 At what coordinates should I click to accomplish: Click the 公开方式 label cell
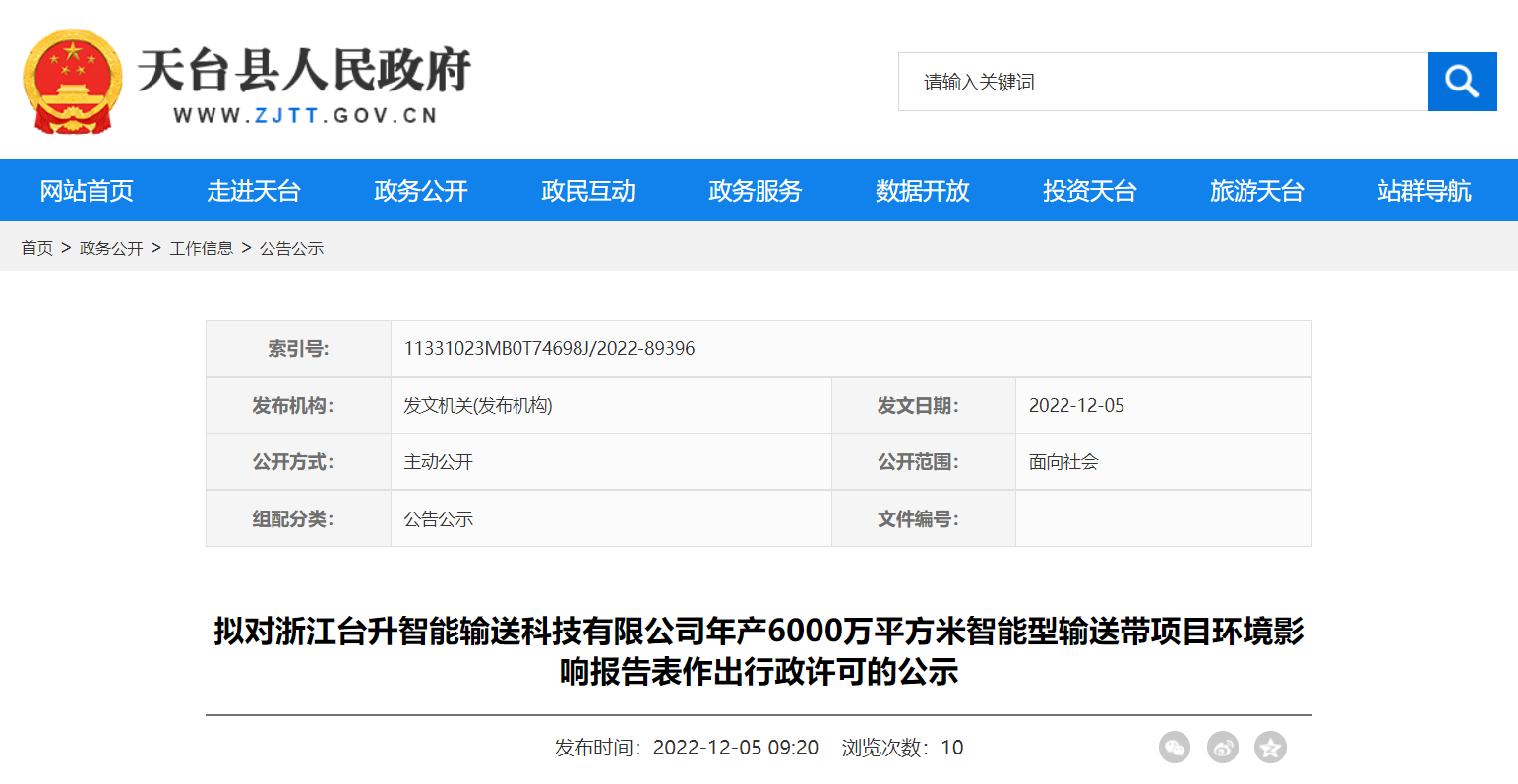298,461
